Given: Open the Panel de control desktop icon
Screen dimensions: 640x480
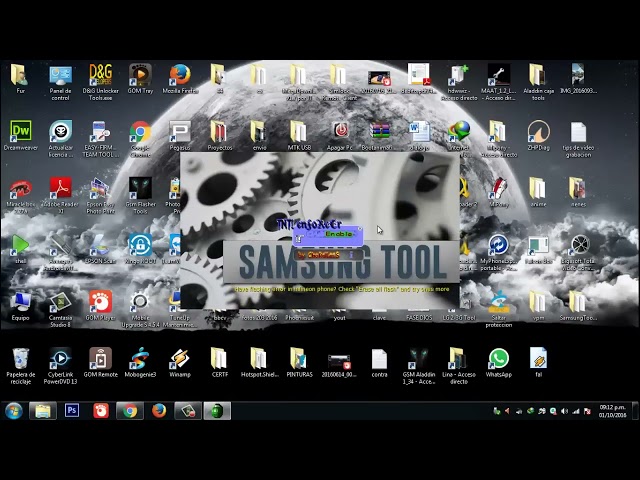Looking at the screenshot, I should [60, 82].
